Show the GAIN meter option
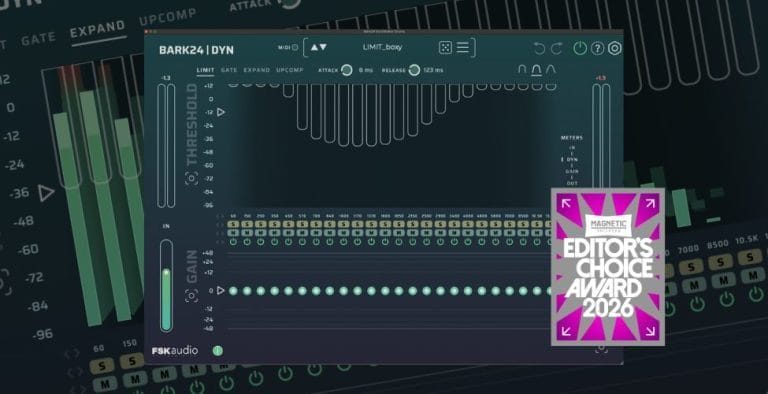Viewport: 768px width, 394px height. pos(572,171)
